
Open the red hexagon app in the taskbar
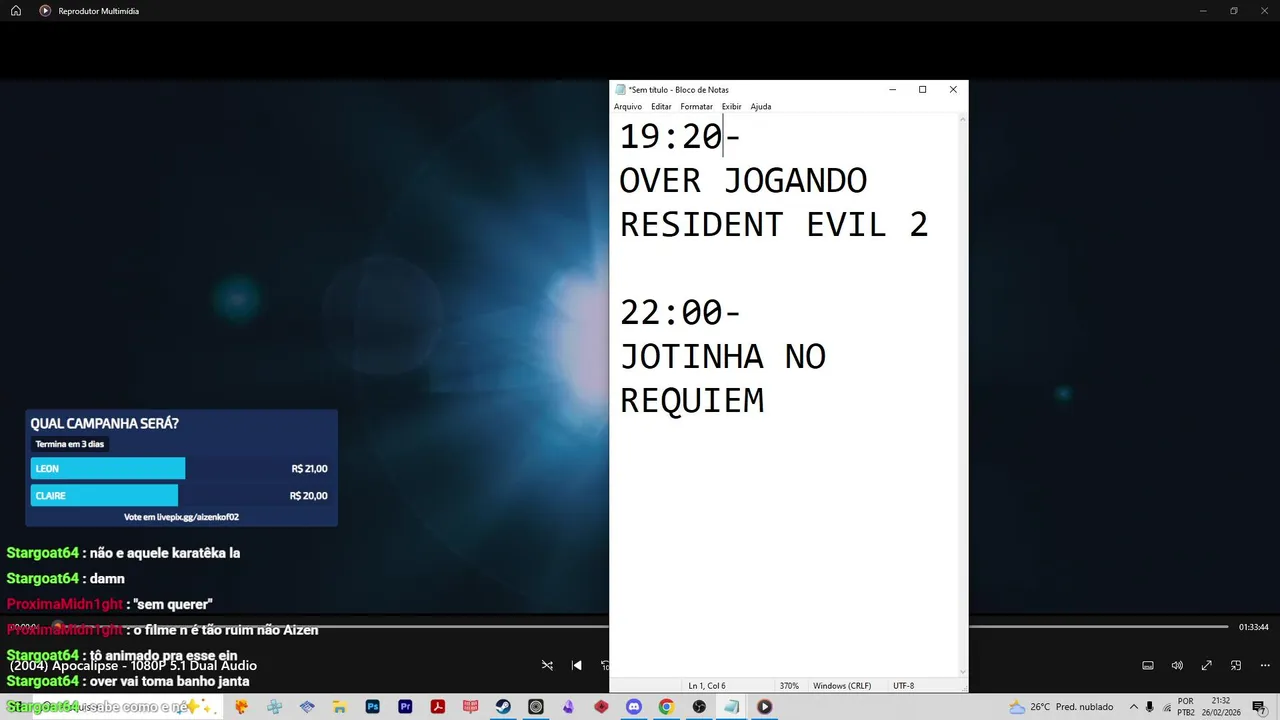coord(601,706)
